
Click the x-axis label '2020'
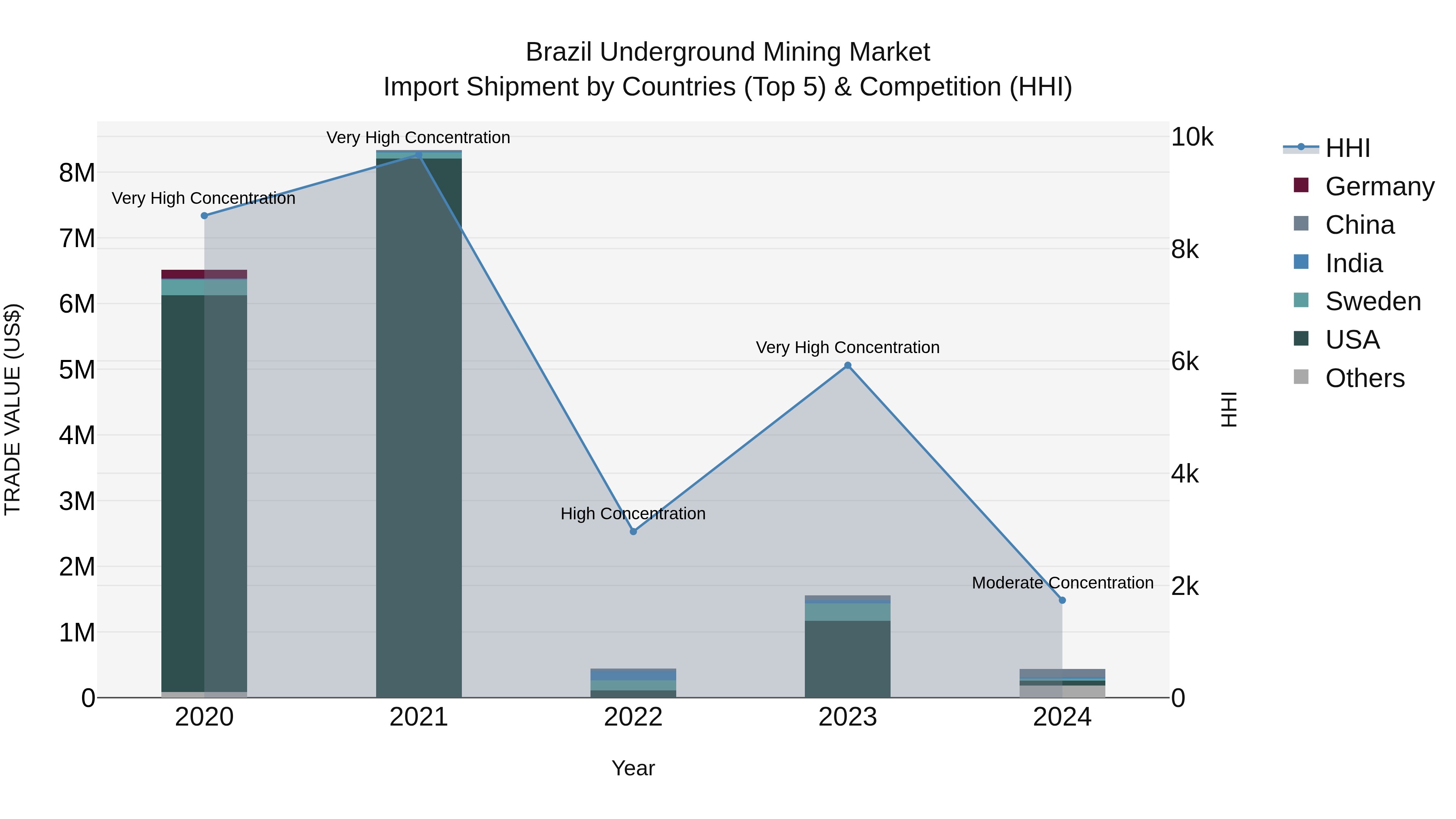pos(205,717)
